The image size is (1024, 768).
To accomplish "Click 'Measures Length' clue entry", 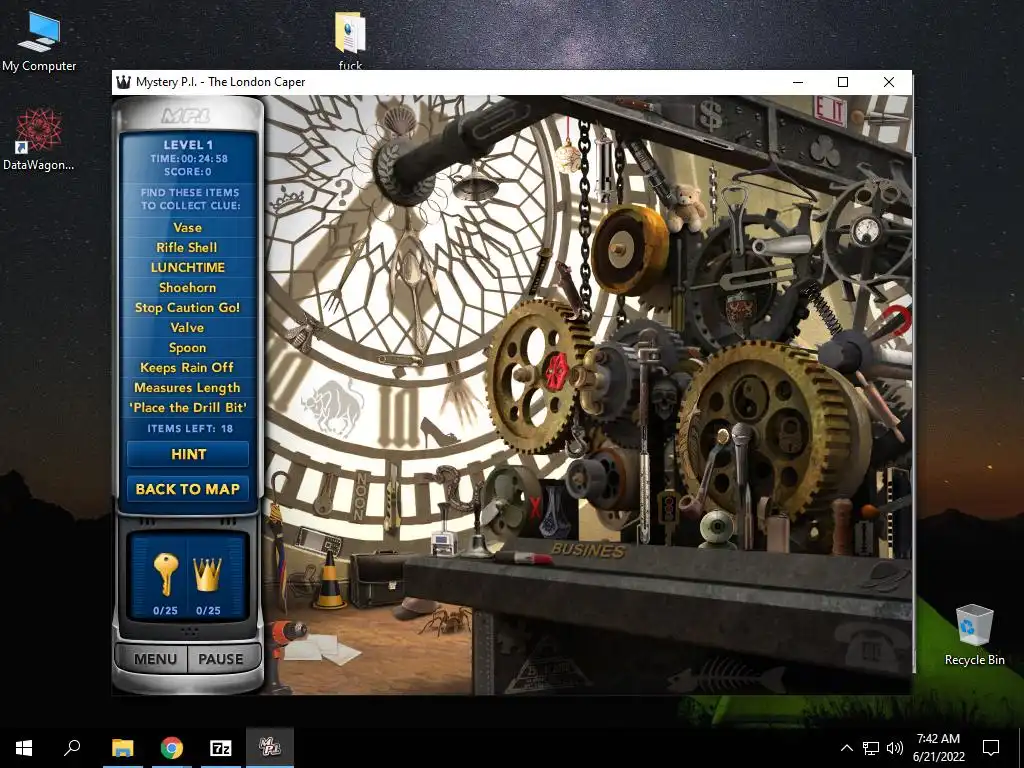I will tap(187, 388).
